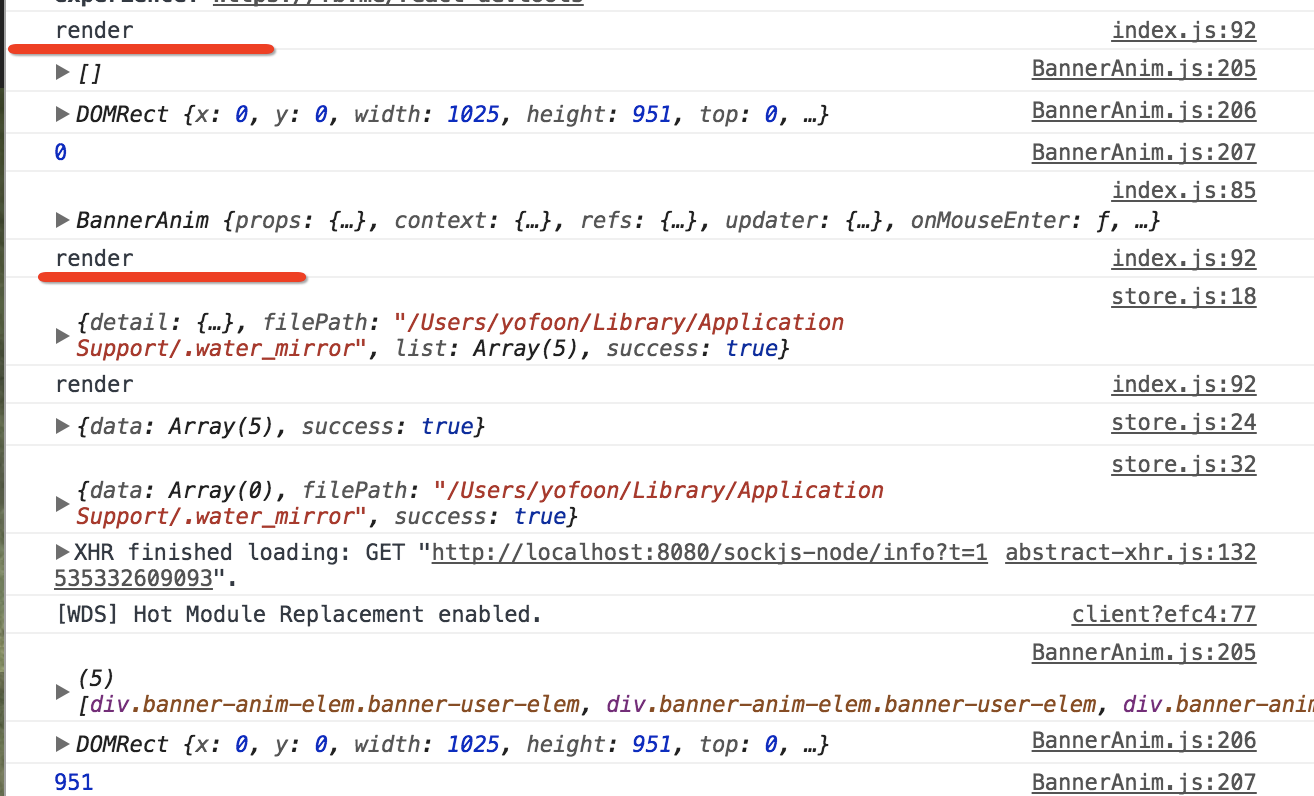The height and width of the screenshot is (796, 1314).
Task: Follow the localhost:8080 sockjs-node URL
Action: tap(709, 552)
